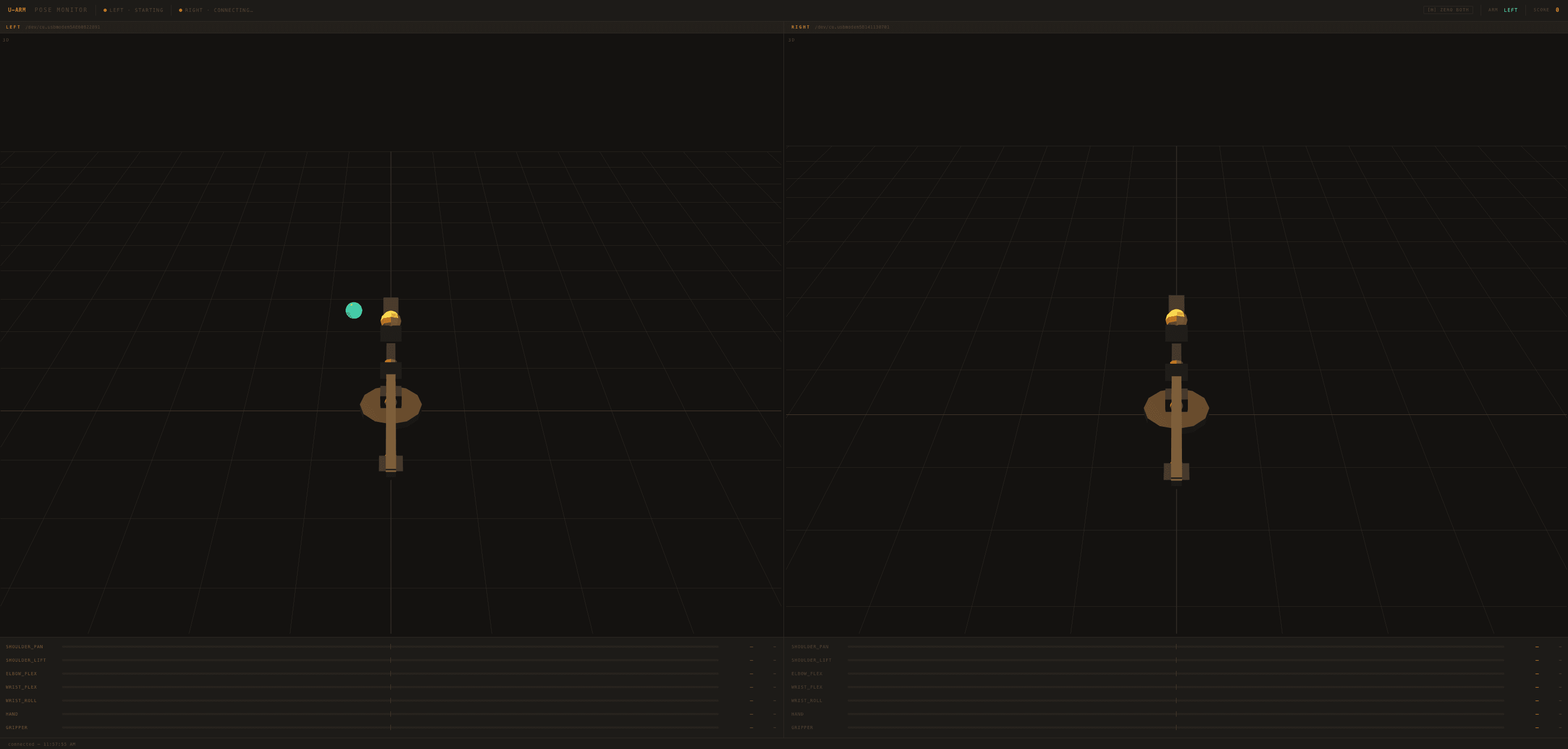Image resolution: width=1568 pixels, height=749 pixels.
Task: Click the GRIPPER label in left panel
Action: pos(17,727)
